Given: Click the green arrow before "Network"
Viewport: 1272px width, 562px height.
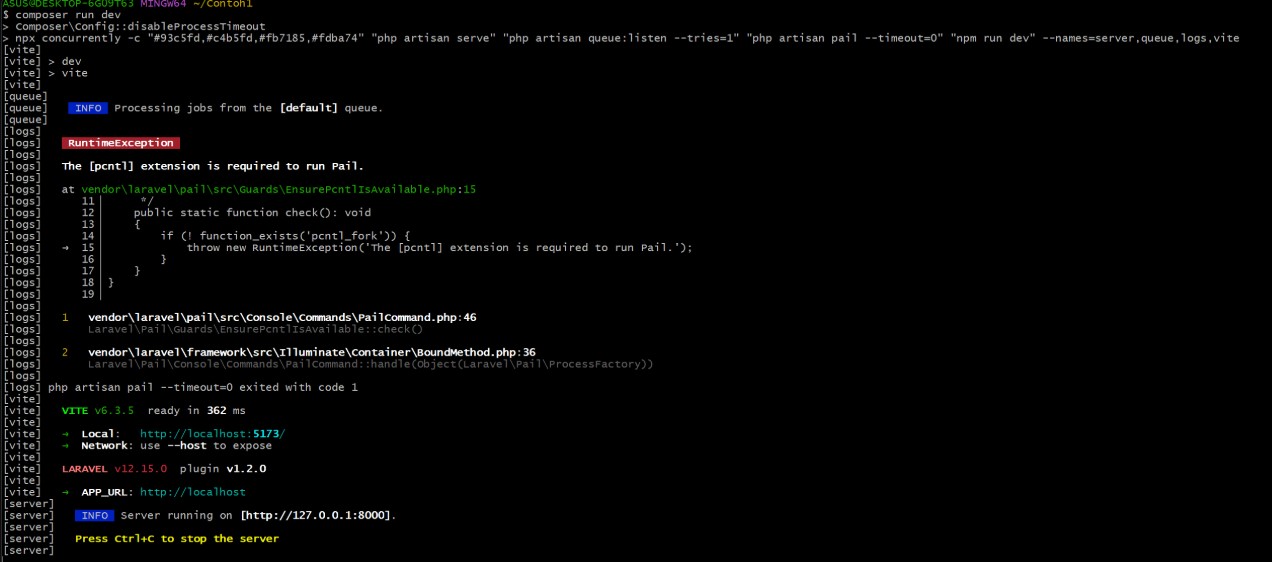Looking at the screenshot, I should coord(66,446).
